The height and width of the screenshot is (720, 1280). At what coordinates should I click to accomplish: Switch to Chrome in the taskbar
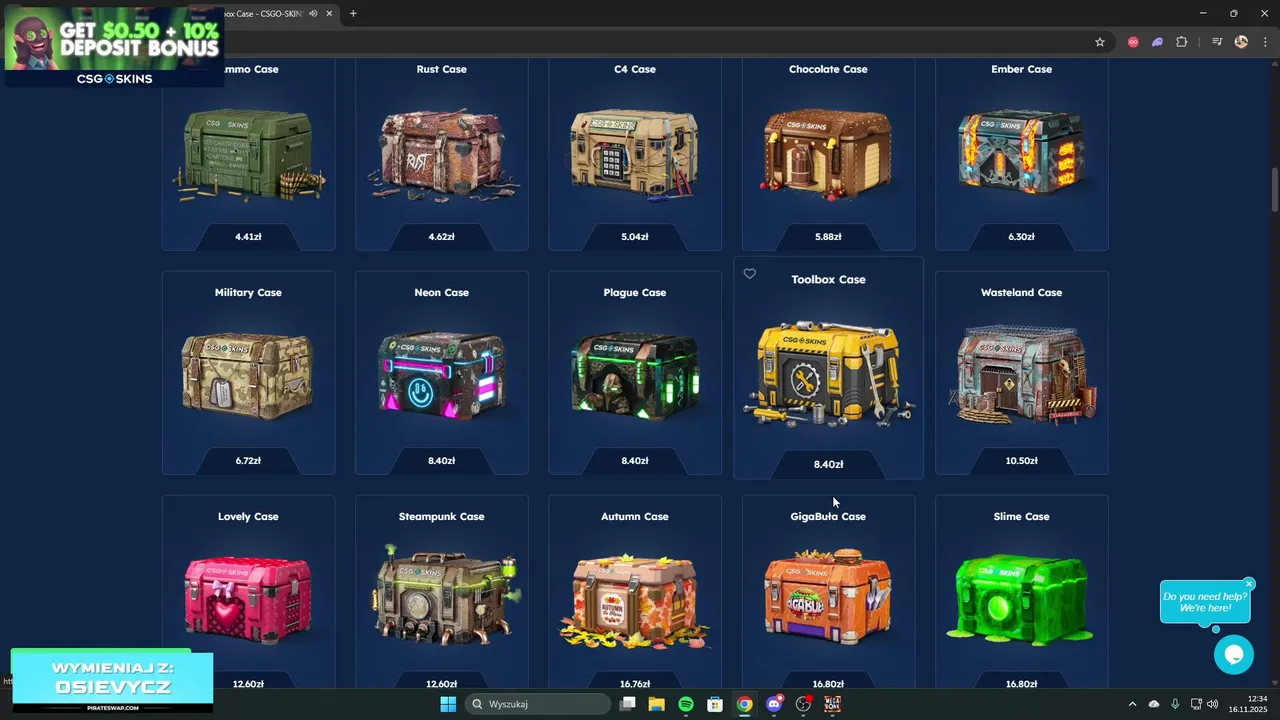click(745, 704)
